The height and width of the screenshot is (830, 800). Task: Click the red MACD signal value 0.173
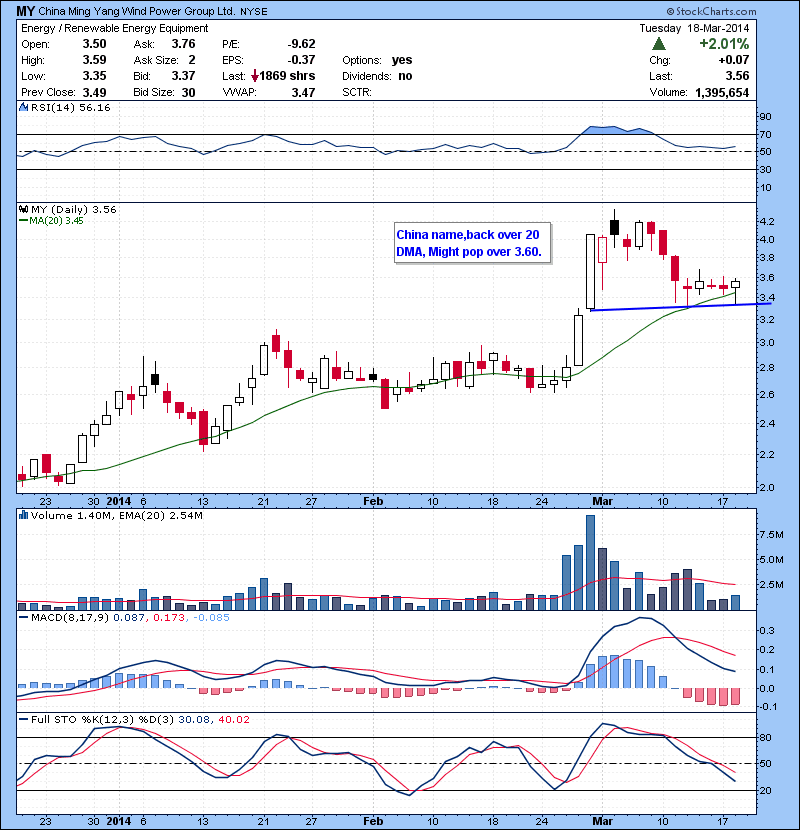coord(168,617)
